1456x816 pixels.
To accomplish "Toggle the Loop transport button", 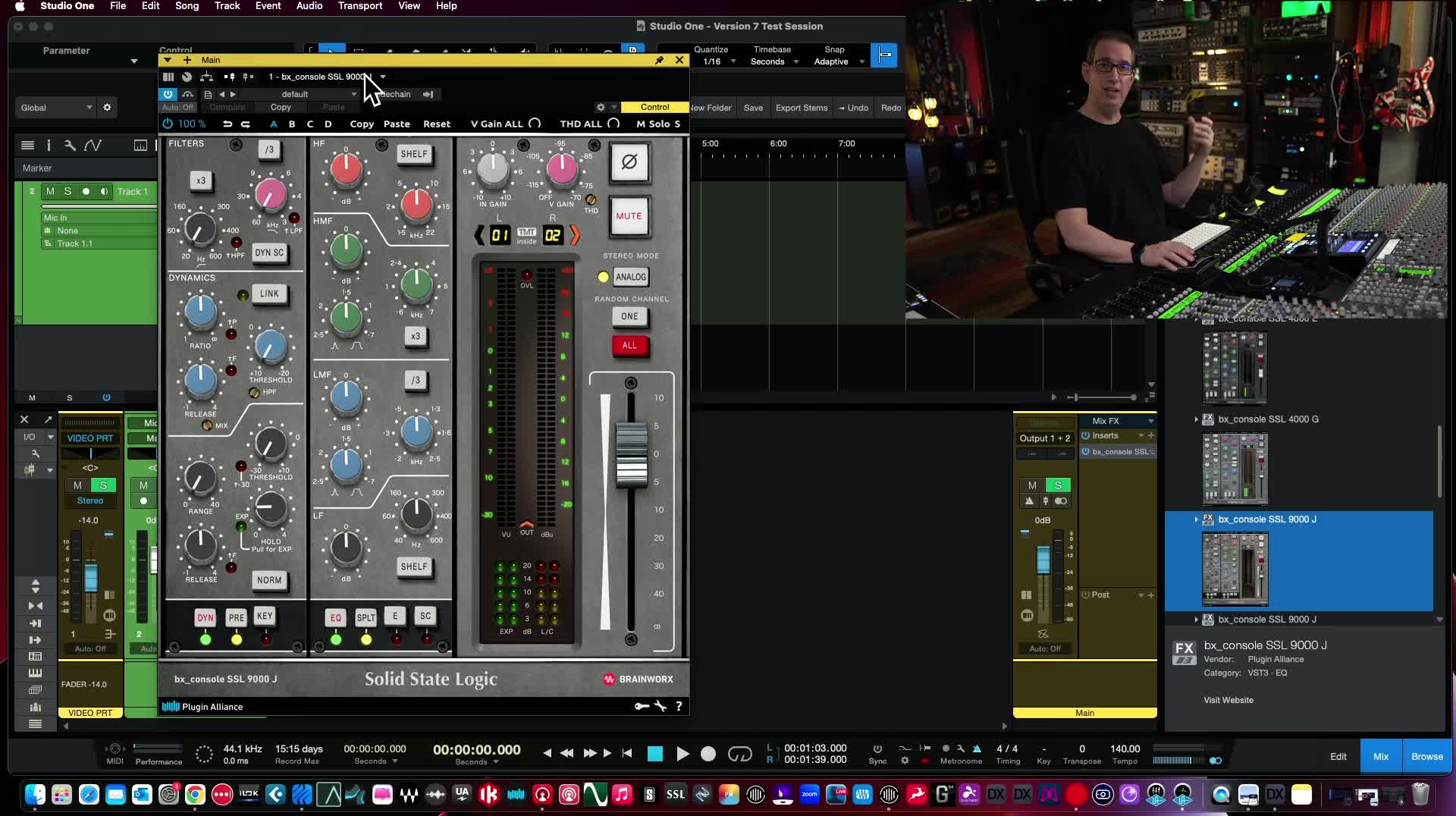I will click(739, 754).
